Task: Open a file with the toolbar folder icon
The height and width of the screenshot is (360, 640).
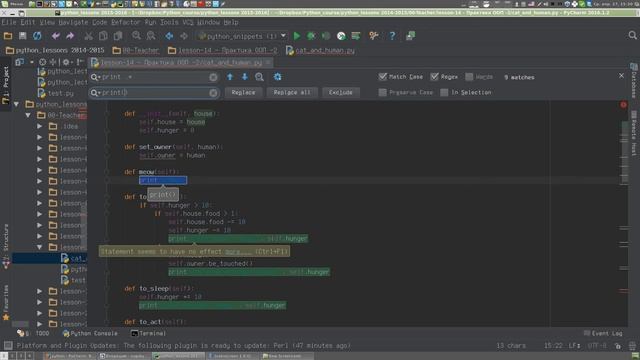Action: pos(8,36)
